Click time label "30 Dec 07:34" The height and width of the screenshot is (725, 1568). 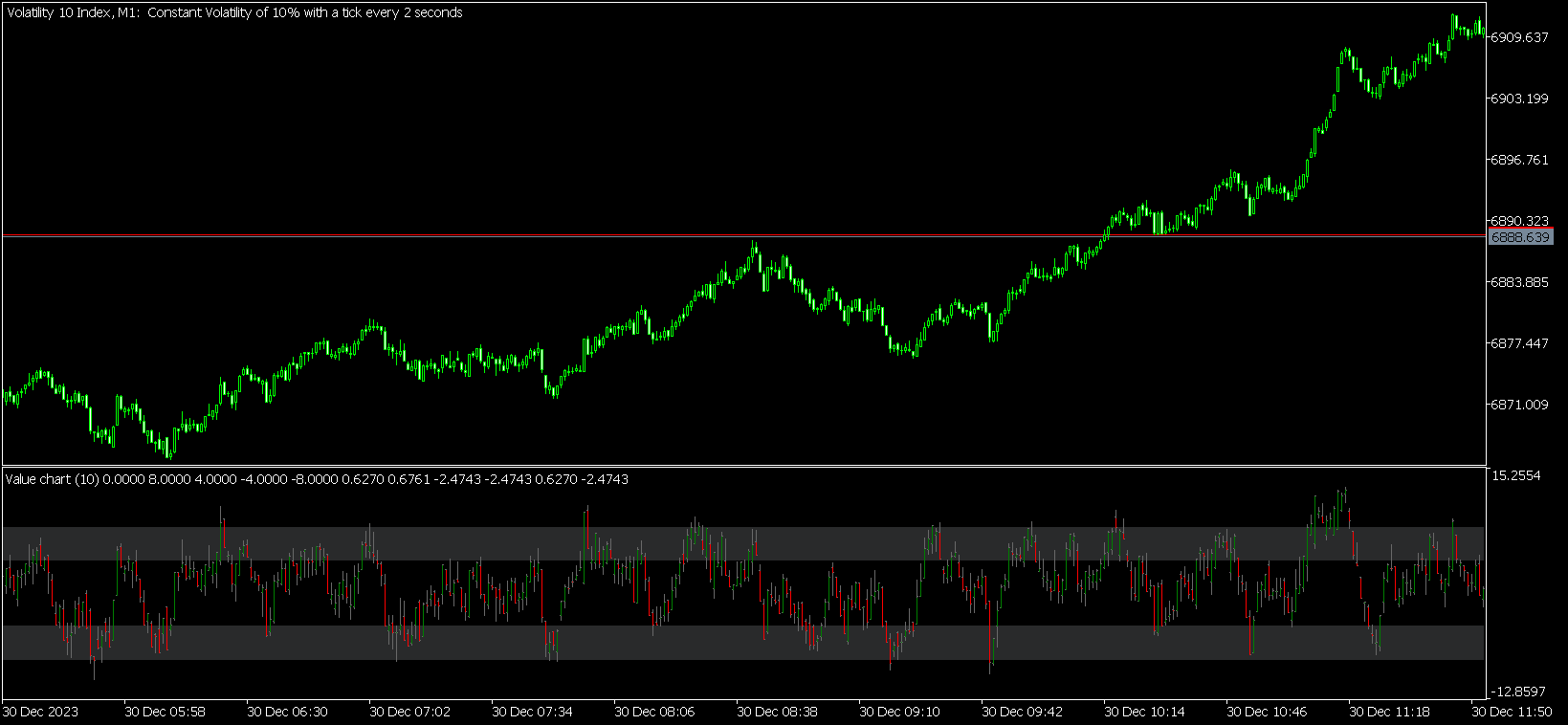tap(533, 712)
